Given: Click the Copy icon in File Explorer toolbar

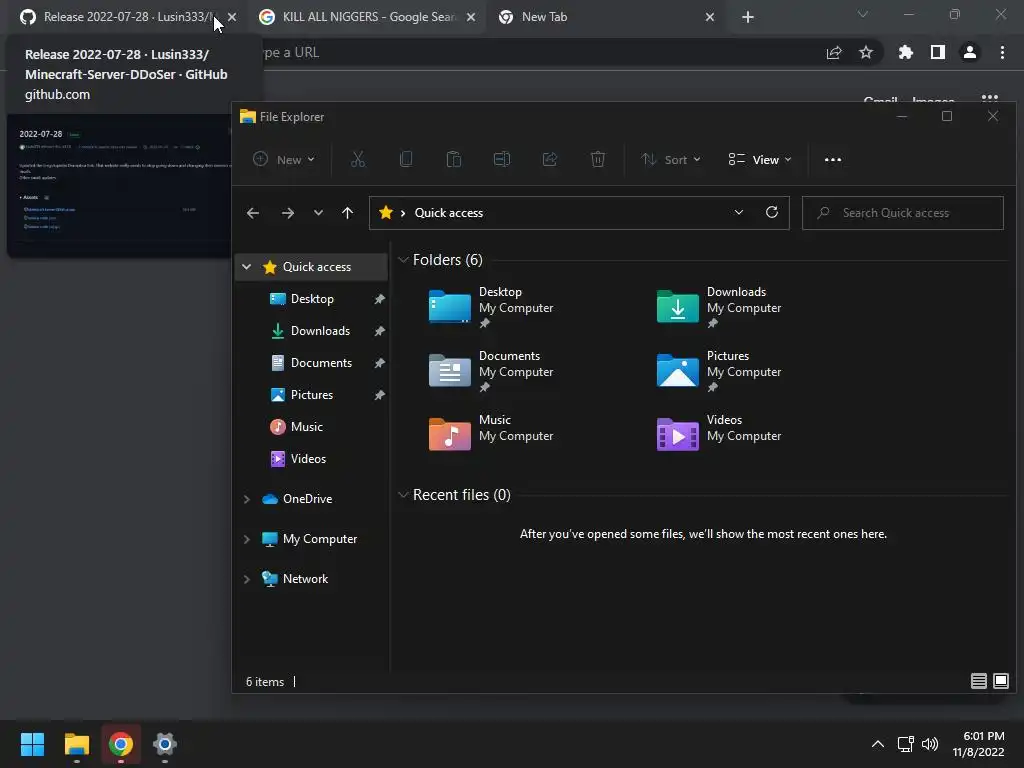Looking at the screenshot, I should (x=406, y=159).
